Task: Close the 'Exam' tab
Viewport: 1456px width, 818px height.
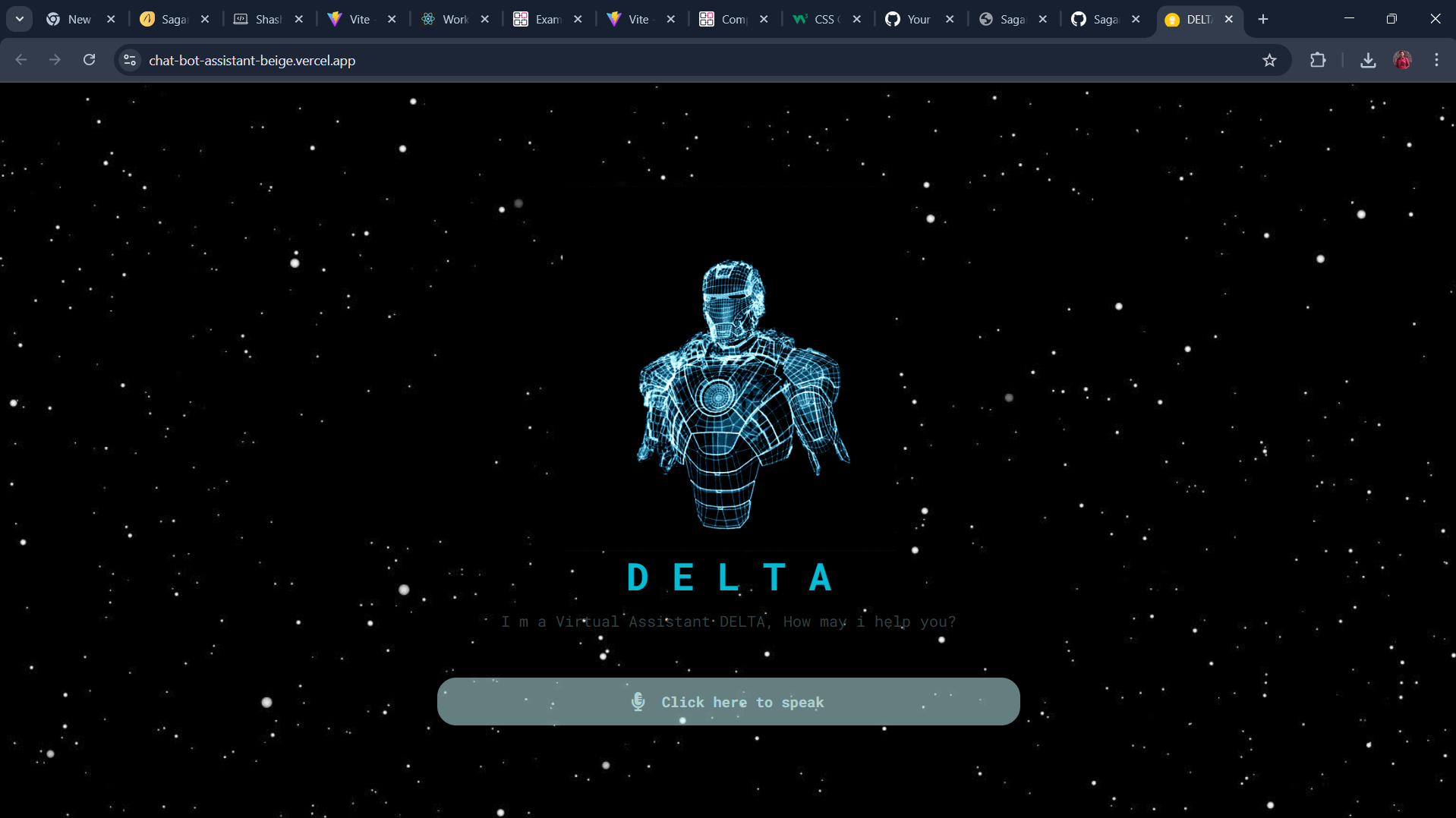Action: point(578,19)
